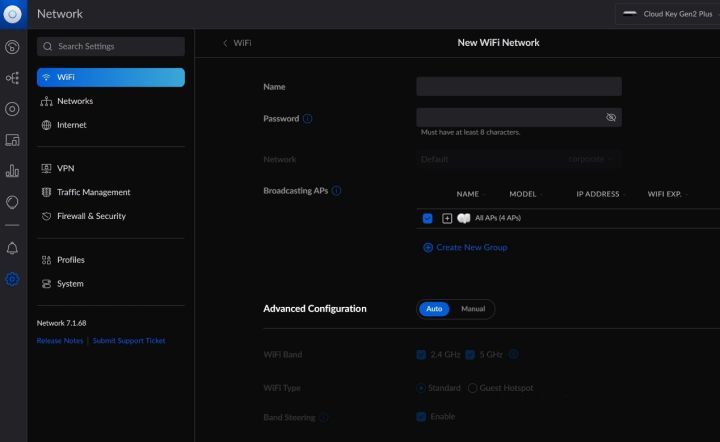Click the Firewall & Security shield icon
This screenshot has width=720, height=442.
point(46,216)
